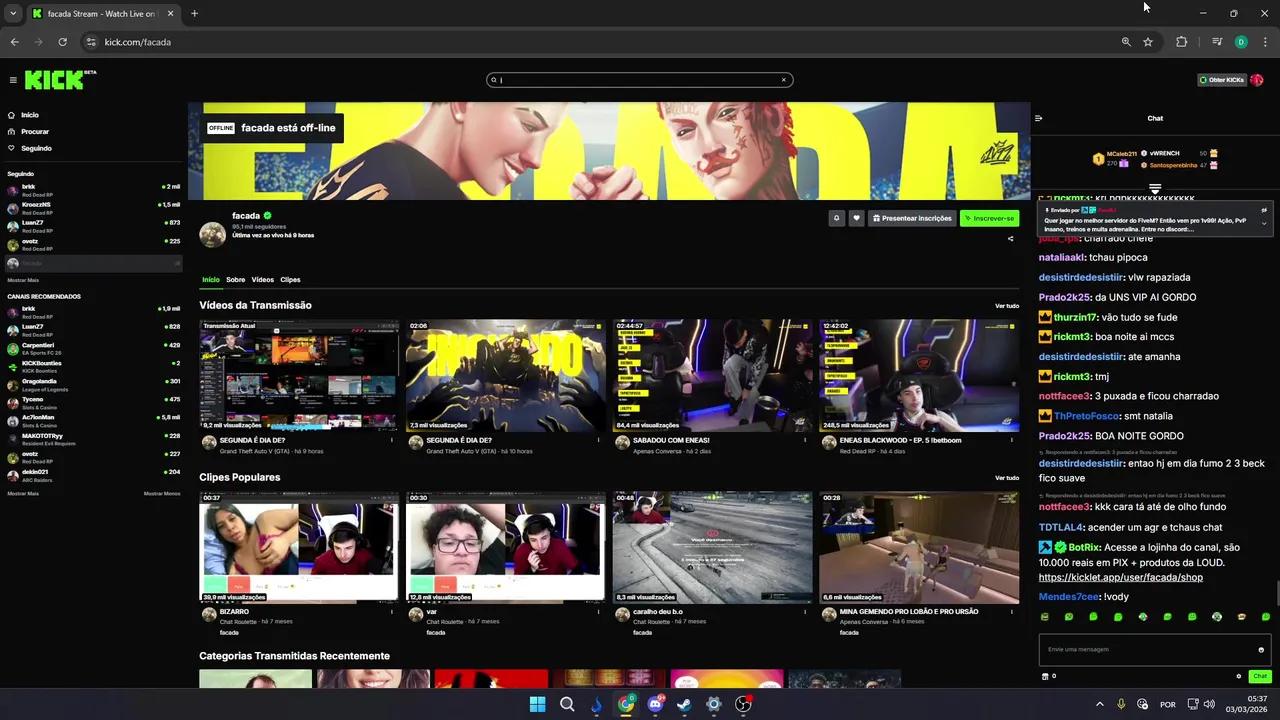Click Mostrar Menos in recommended channels
The height and width of the screenshot is (720, 1280).
pyautogui.click(x=162, y=493)
